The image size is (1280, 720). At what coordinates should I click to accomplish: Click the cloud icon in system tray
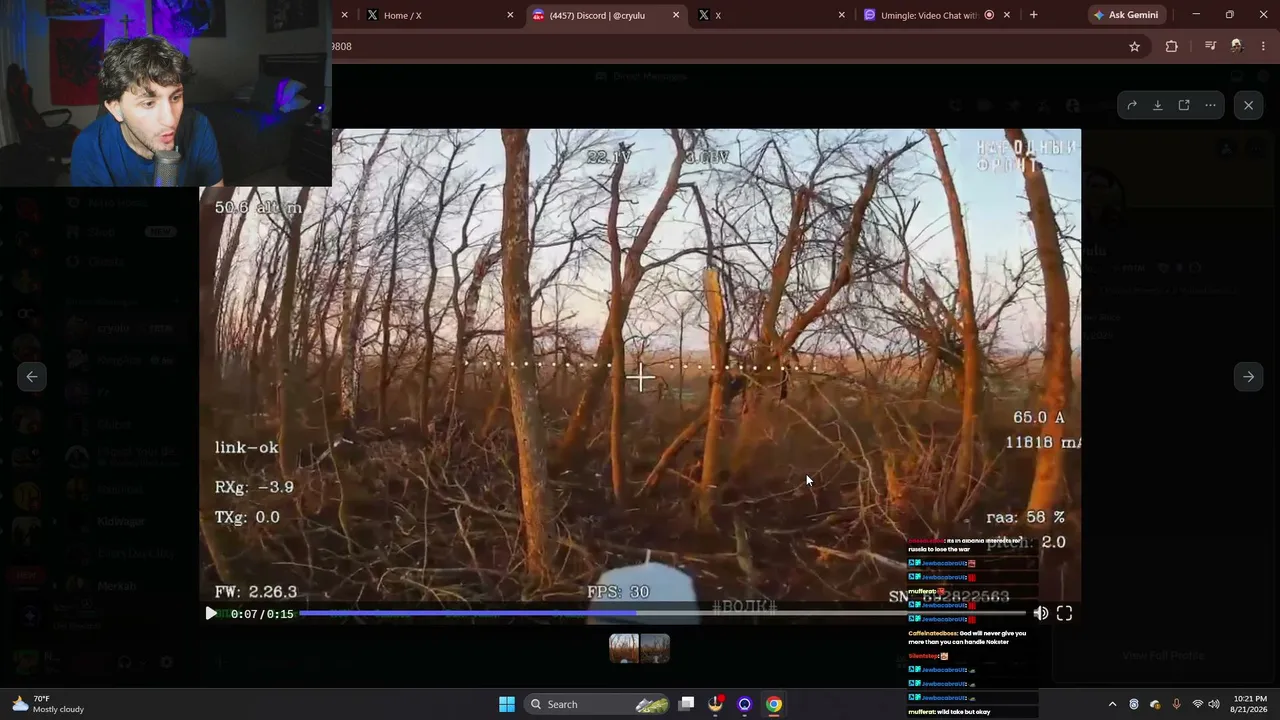point(1155,704)
